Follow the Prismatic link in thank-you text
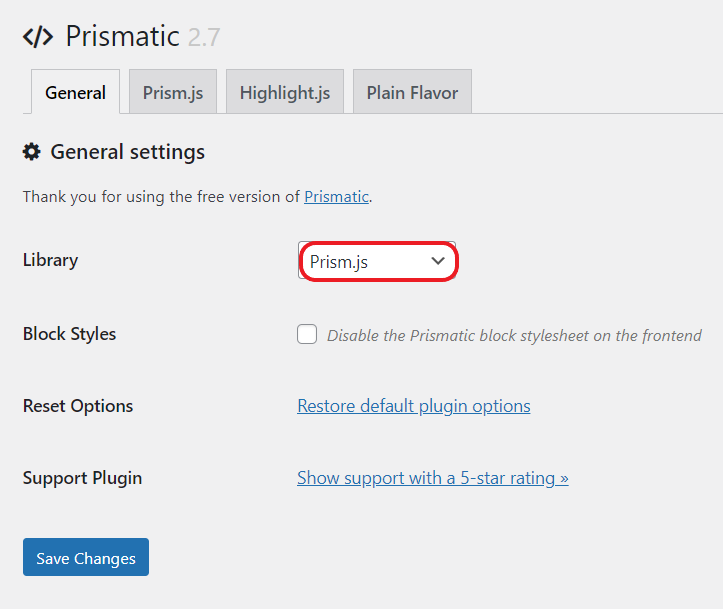This screenshot has width=723, height=609. pos(336,197)
